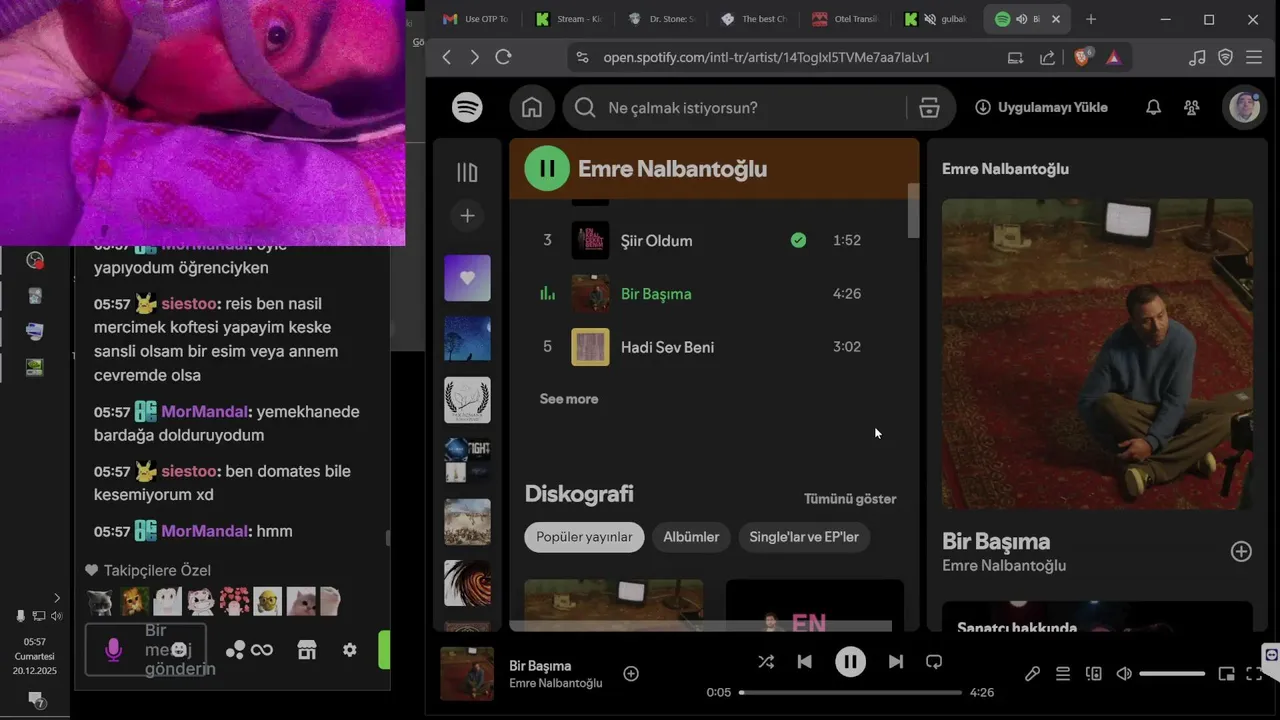Open the Brave Shields lion icon
Screen dimensions: 1280x720
1083,57
